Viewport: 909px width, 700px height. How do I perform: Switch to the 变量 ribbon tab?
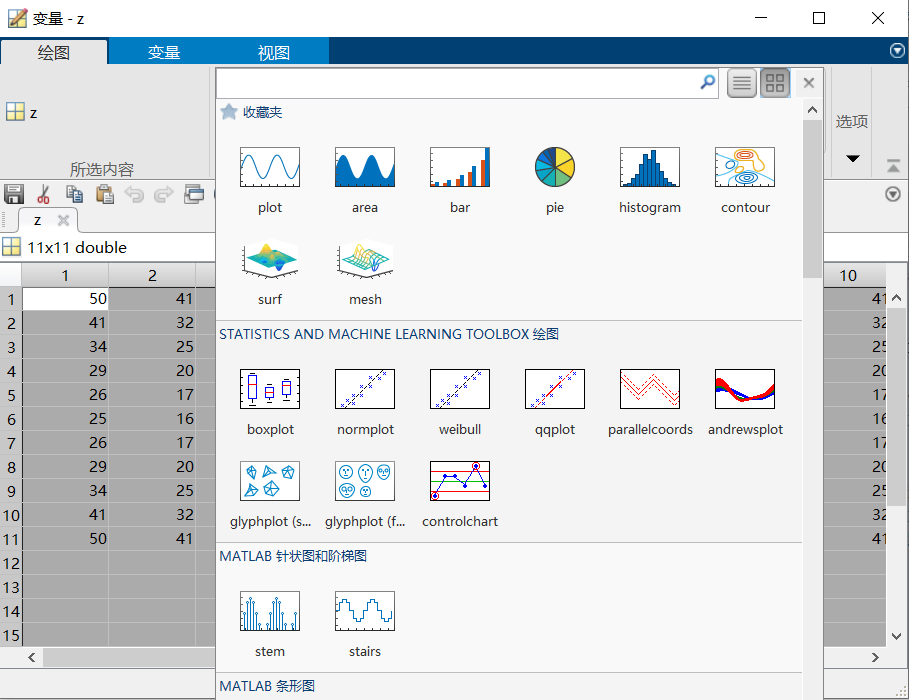pos(164,53)
